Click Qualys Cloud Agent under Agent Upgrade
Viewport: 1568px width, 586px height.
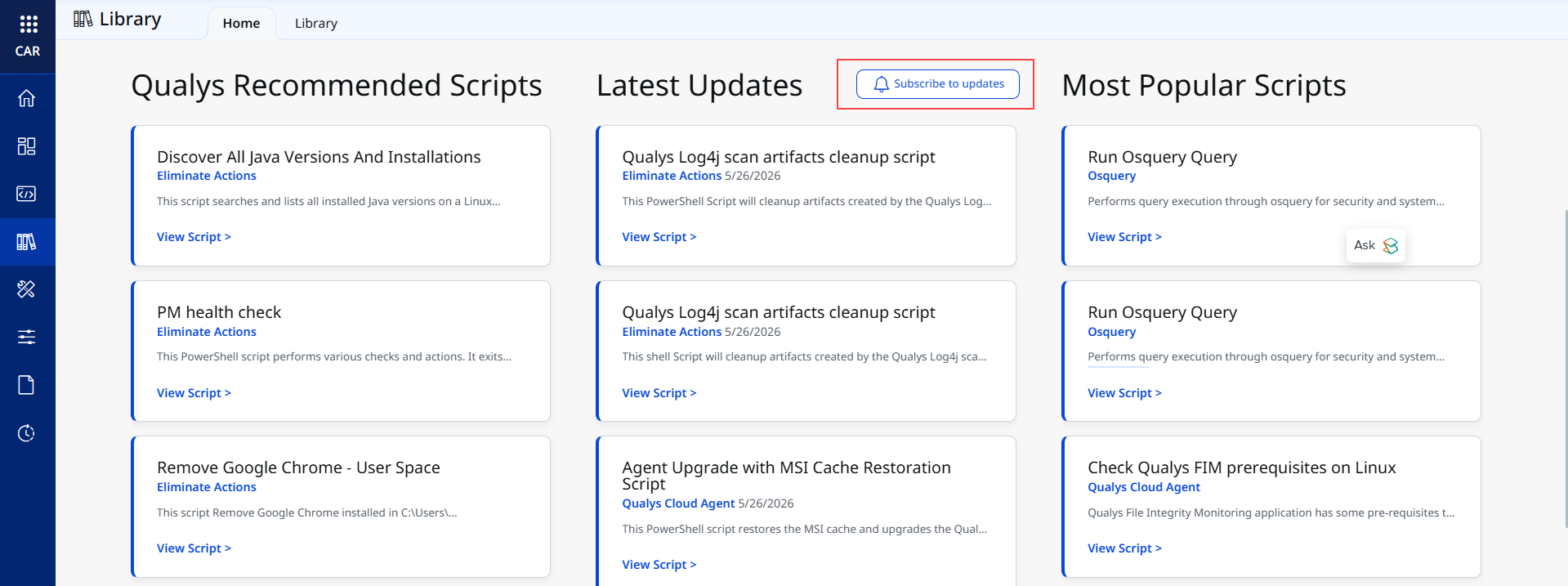click(x=678, y=503)
